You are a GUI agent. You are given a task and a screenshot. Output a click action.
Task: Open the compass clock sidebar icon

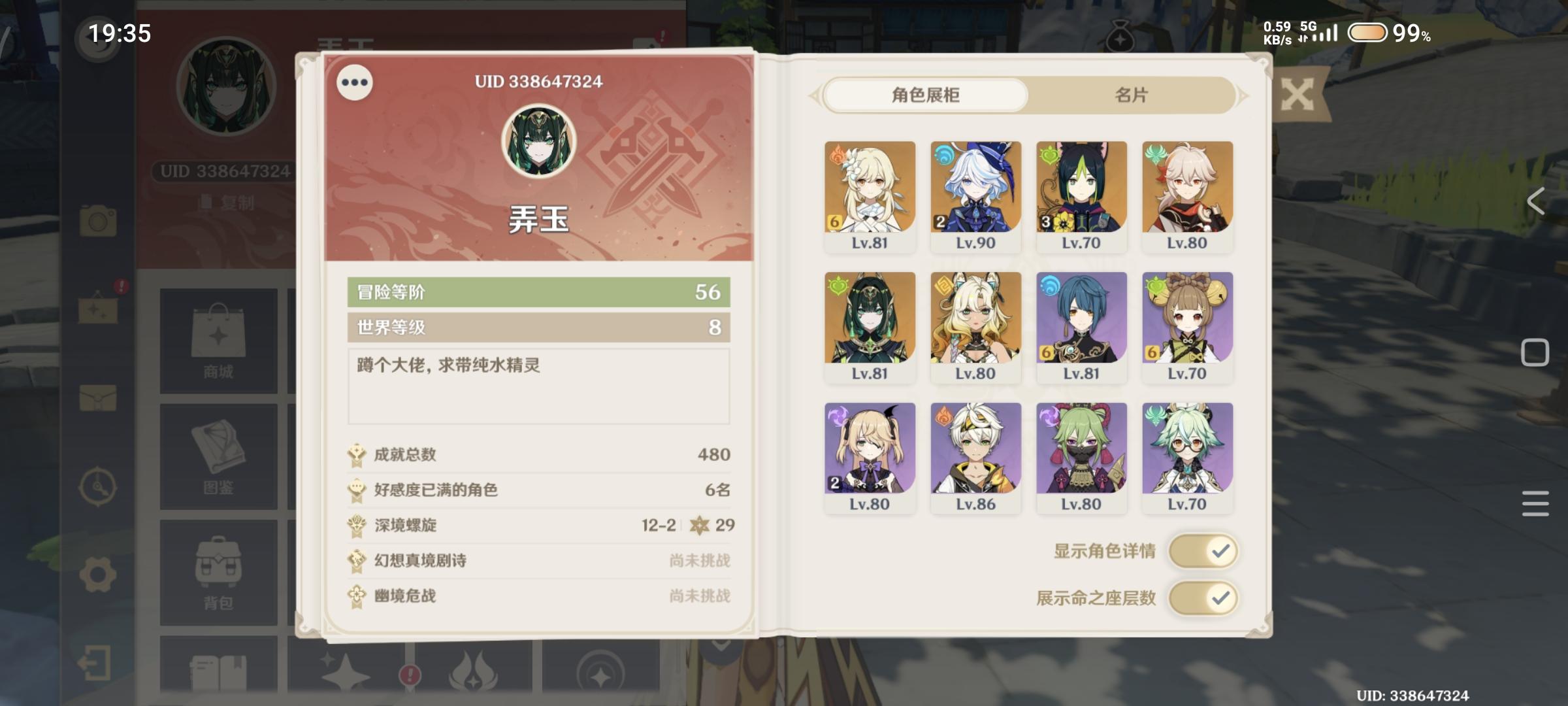click(x=98, y=486)
